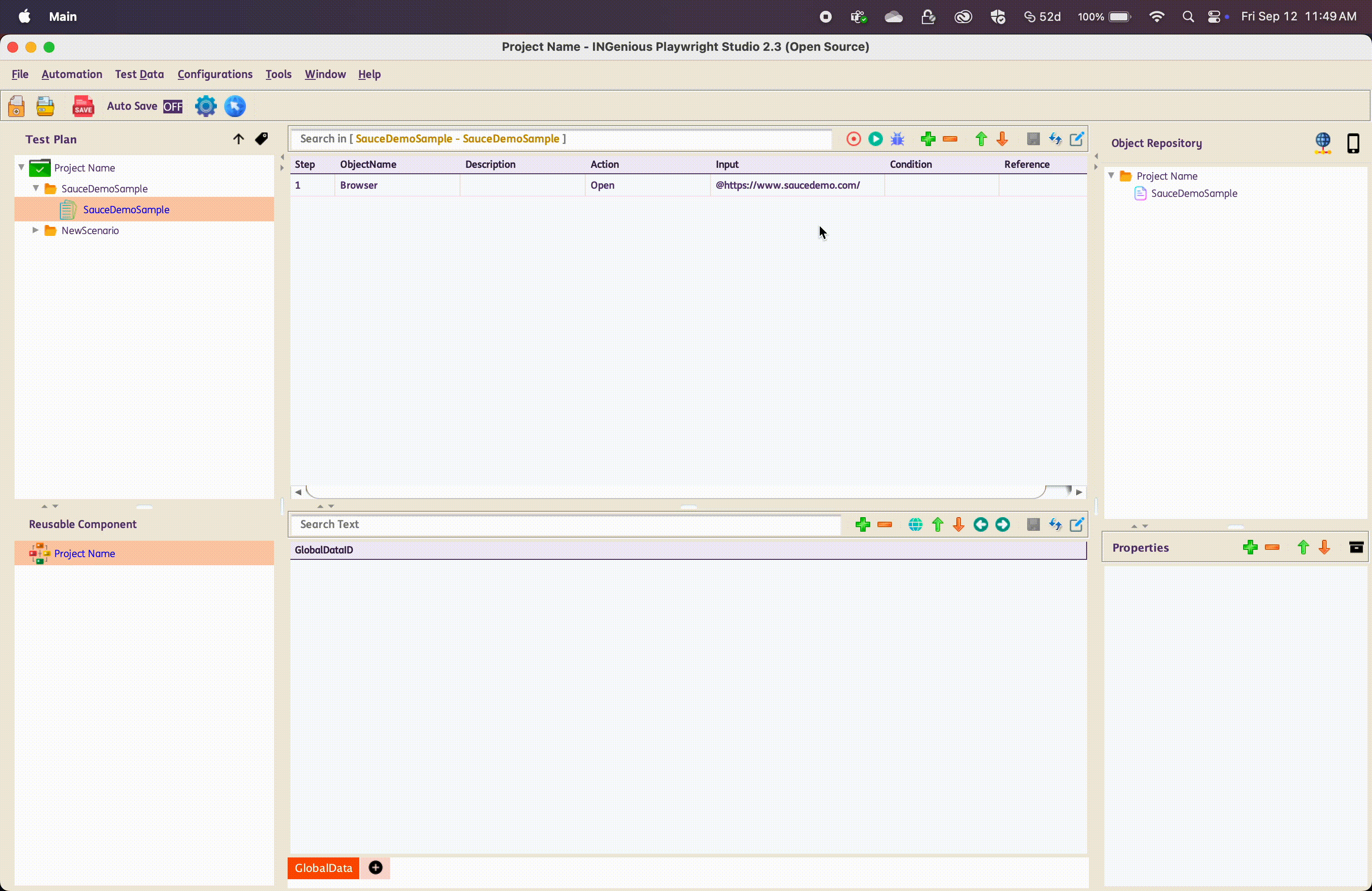Open the Automation menu
1372x891 pixels.
(x=72, y=74)
